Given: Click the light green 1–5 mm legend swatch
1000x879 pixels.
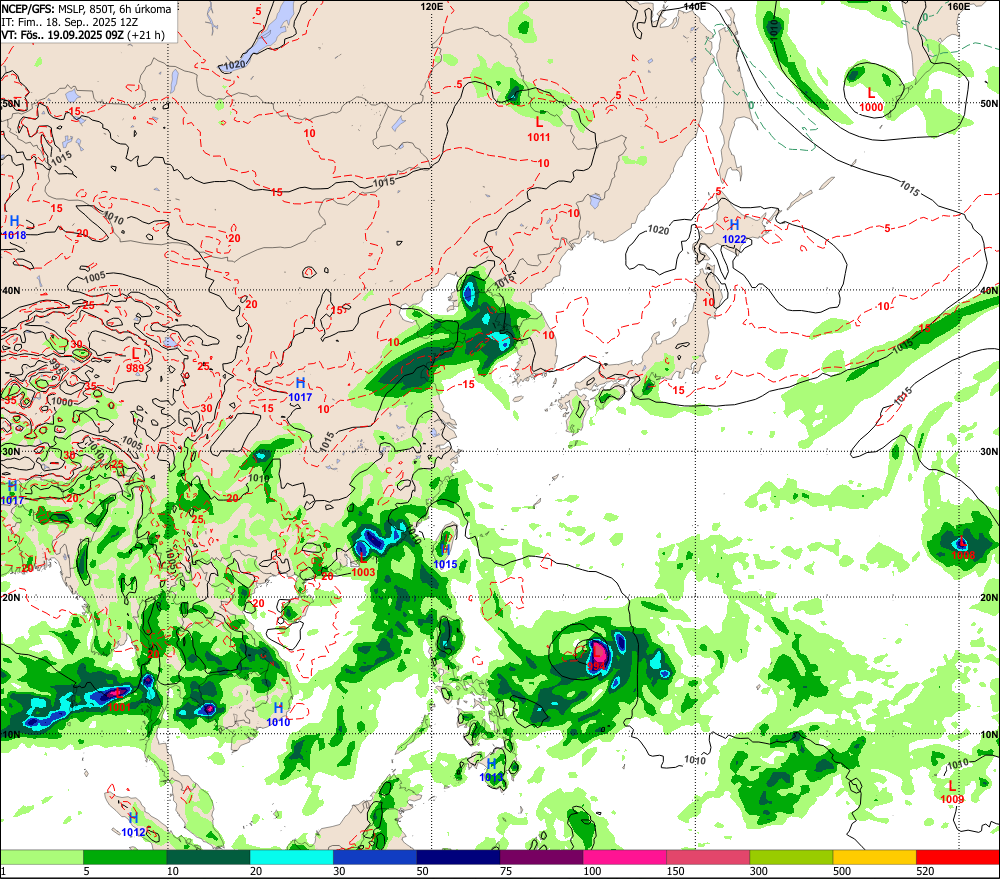Looking at the screenshot, I should [x=42, y=857].
